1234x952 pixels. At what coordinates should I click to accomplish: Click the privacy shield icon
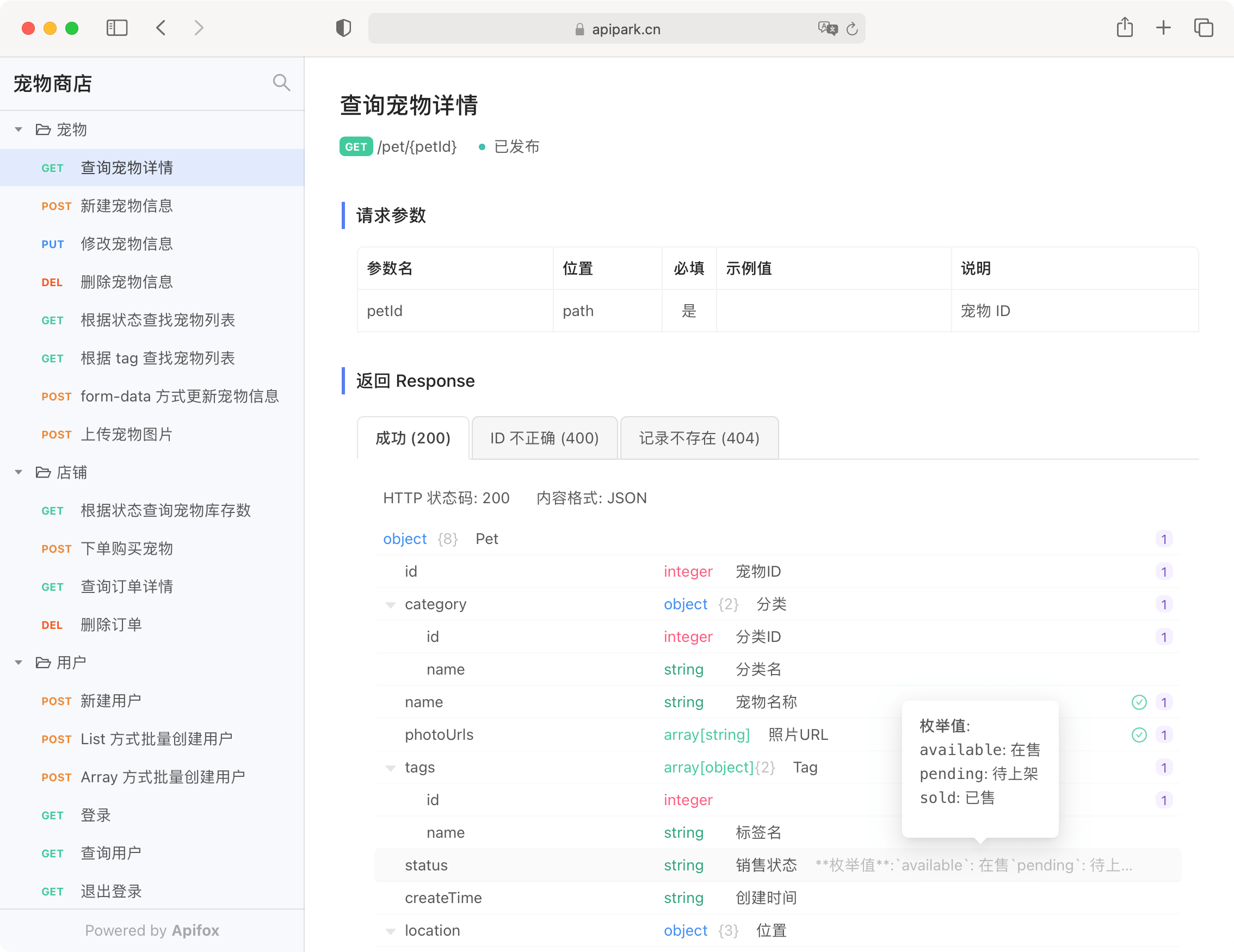[343, 28]
